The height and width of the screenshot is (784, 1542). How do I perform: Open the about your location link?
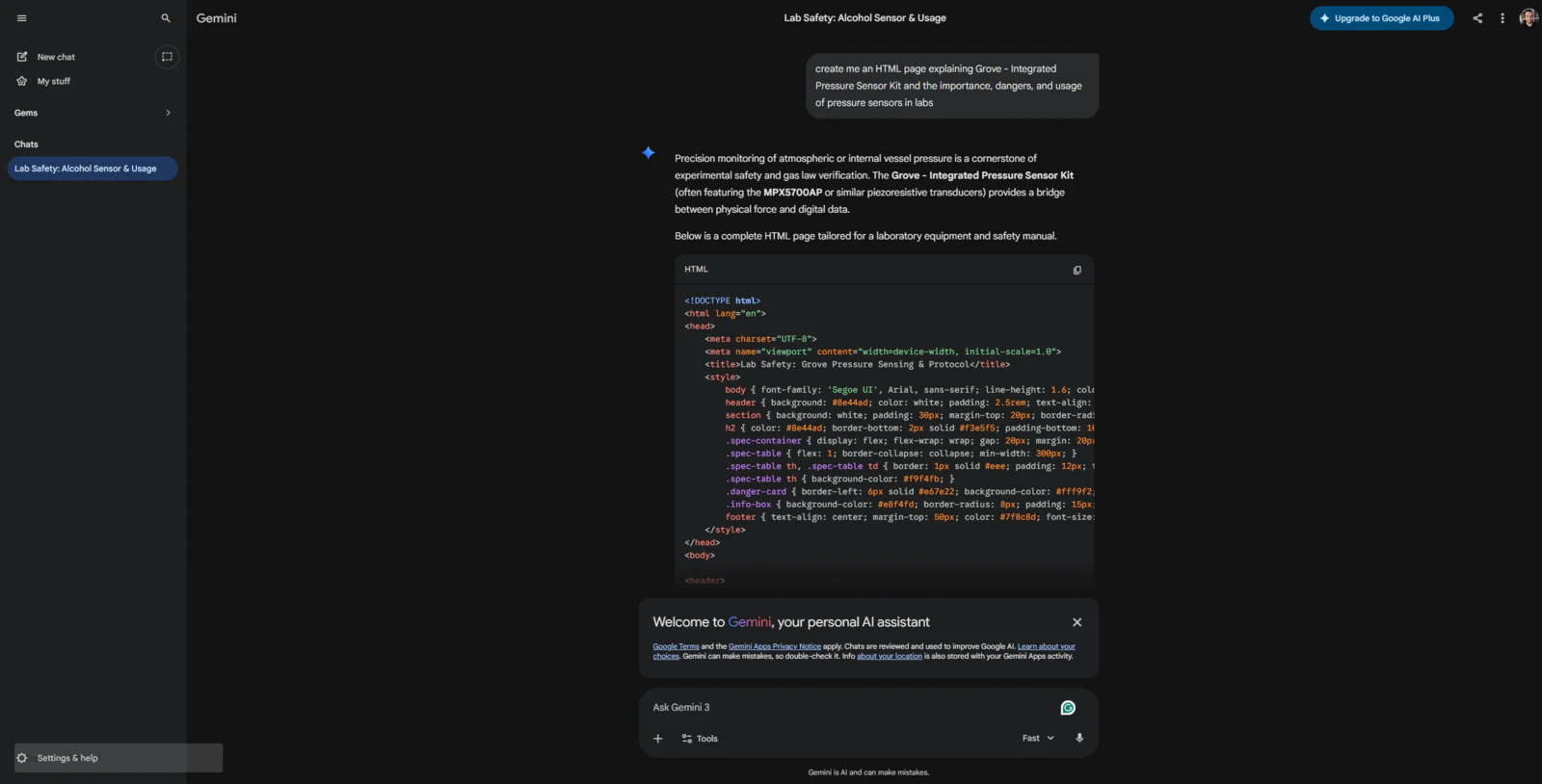click(x=890, y=656)
